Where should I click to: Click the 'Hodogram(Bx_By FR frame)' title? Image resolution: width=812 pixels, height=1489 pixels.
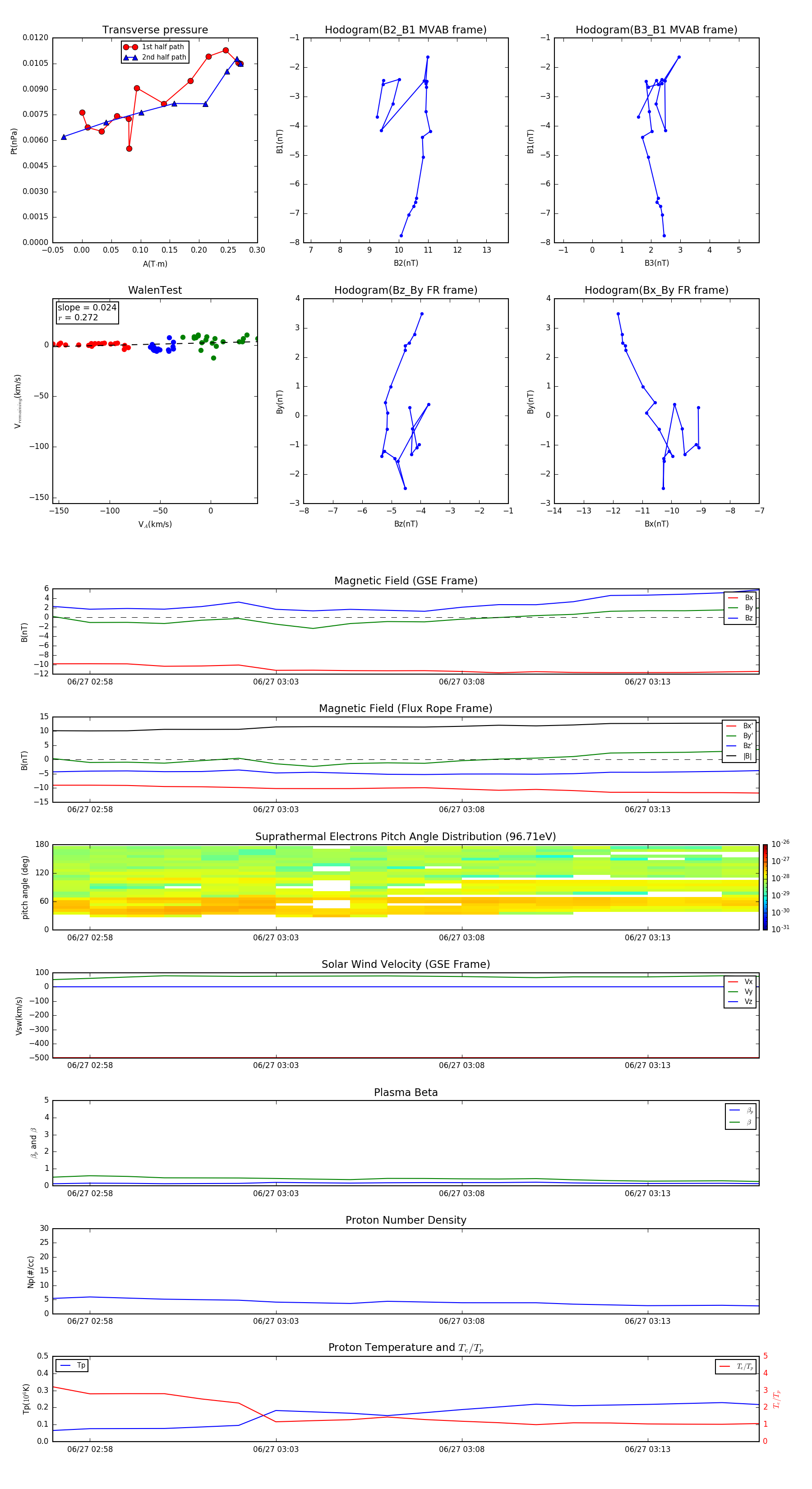click(656, 290)
